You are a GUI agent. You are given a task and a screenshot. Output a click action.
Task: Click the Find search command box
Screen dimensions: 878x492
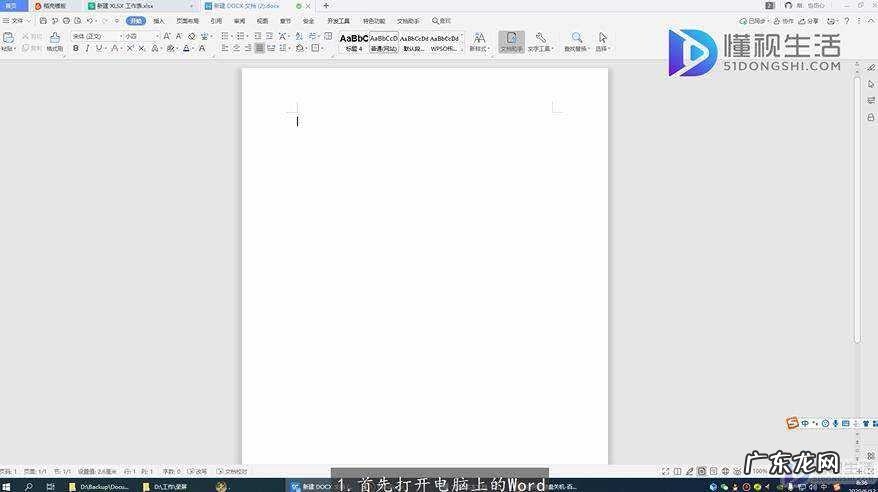coord(441,21)
